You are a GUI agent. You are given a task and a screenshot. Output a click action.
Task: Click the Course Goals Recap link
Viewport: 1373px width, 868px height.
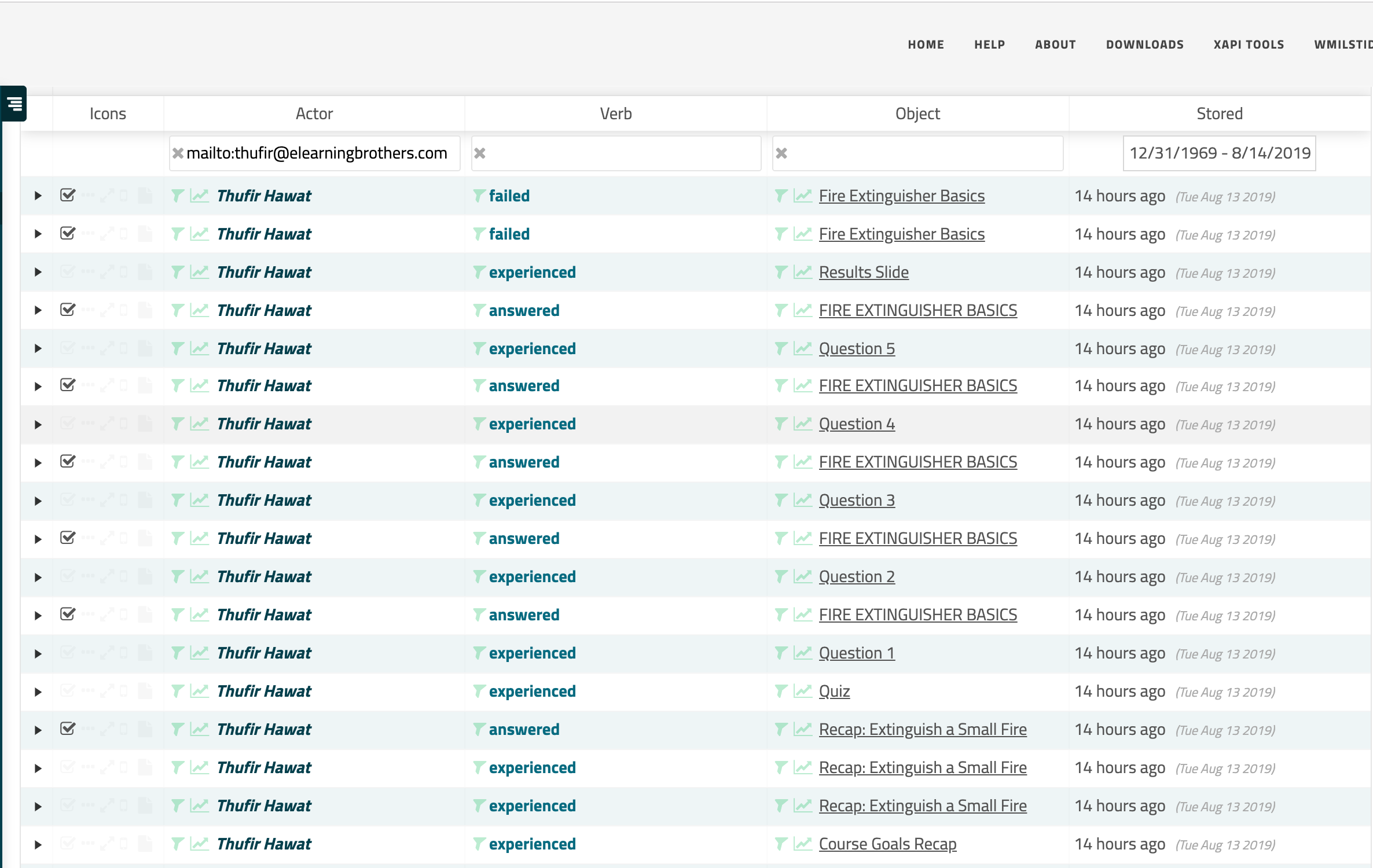tap(887, 844)
